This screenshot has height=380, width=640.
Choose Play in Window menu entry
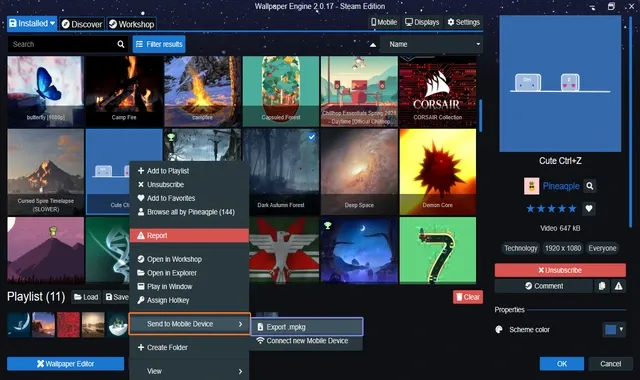[189, 287]
